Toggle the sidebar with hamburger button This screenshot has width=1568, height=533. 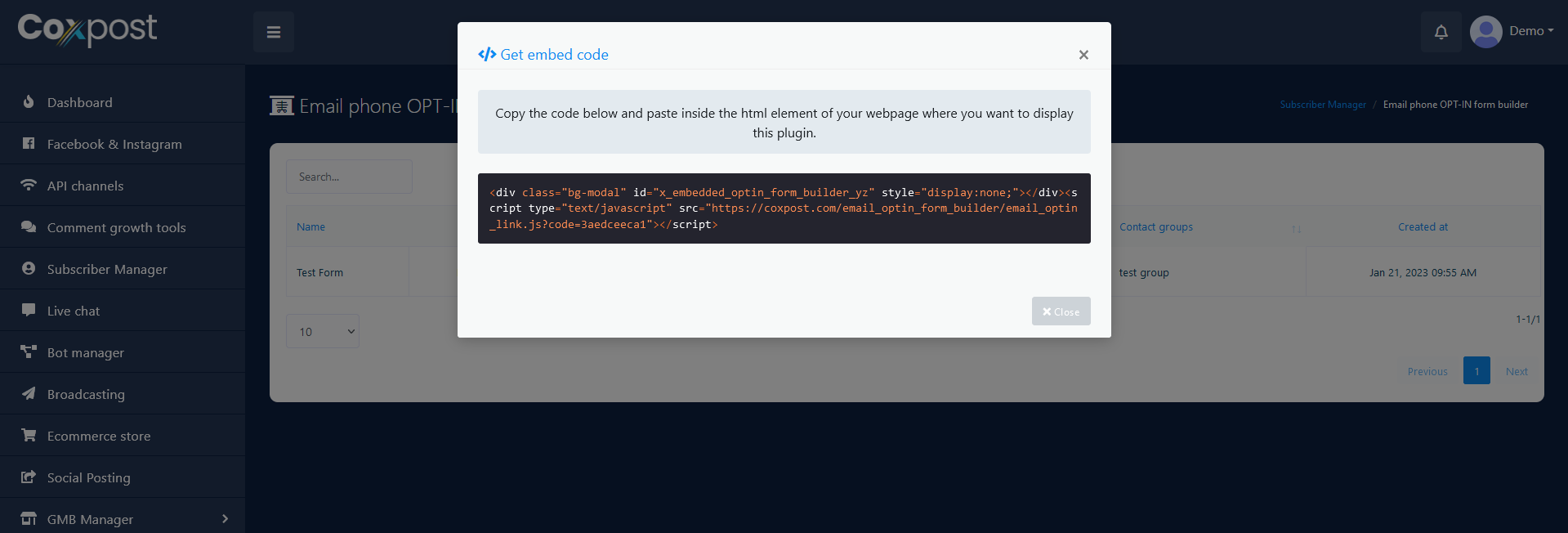(274, 32)
